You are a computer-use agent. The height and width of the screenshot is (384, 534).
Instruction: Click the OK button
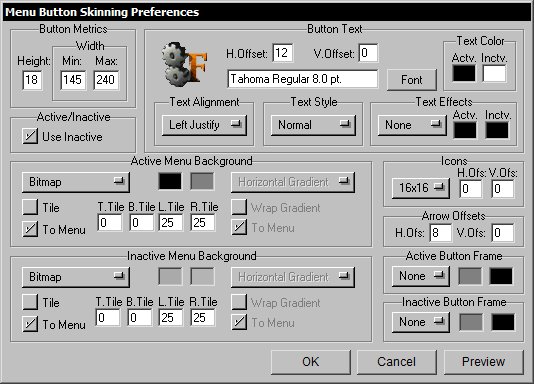click(x=311, y=362)
